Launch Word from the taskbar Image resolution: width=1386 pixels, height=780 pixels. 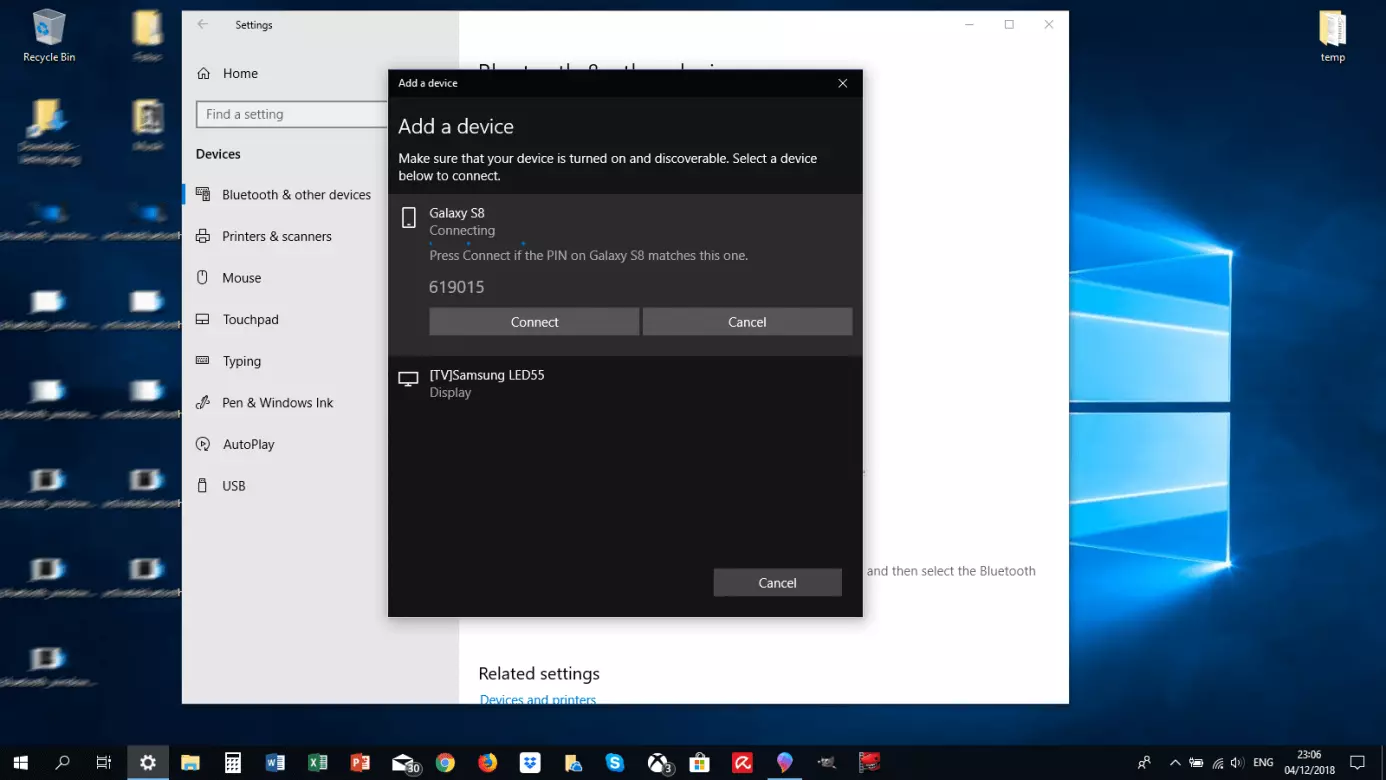[275, 763]
